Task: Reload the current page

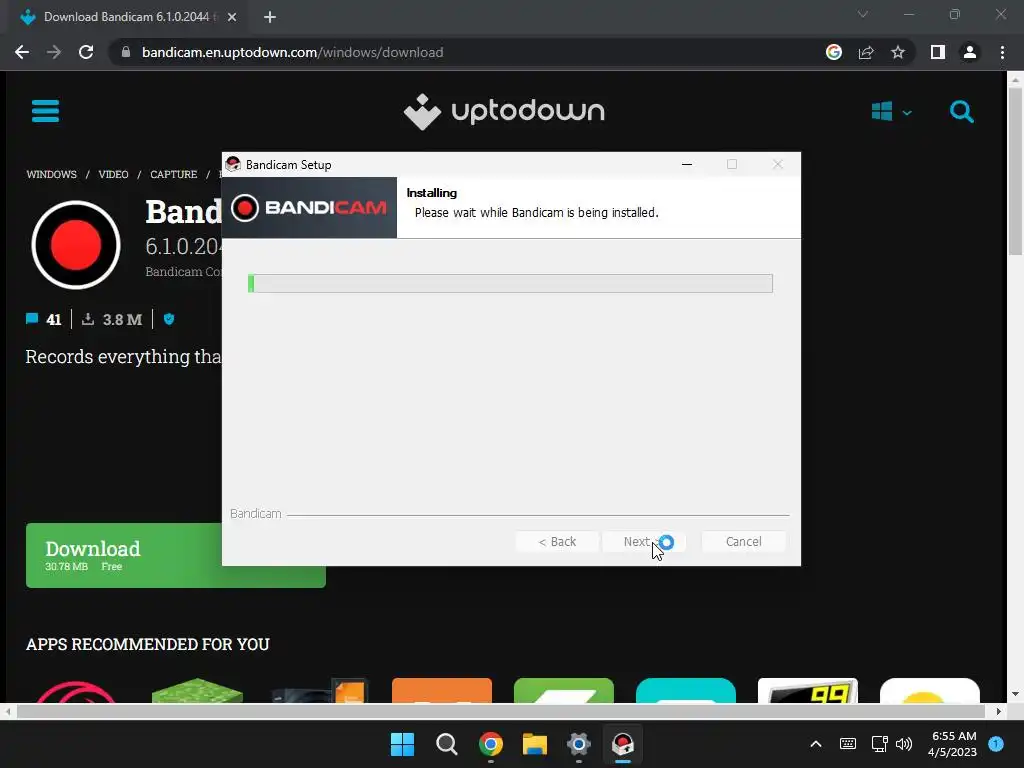Action: [x=86, y=52]
